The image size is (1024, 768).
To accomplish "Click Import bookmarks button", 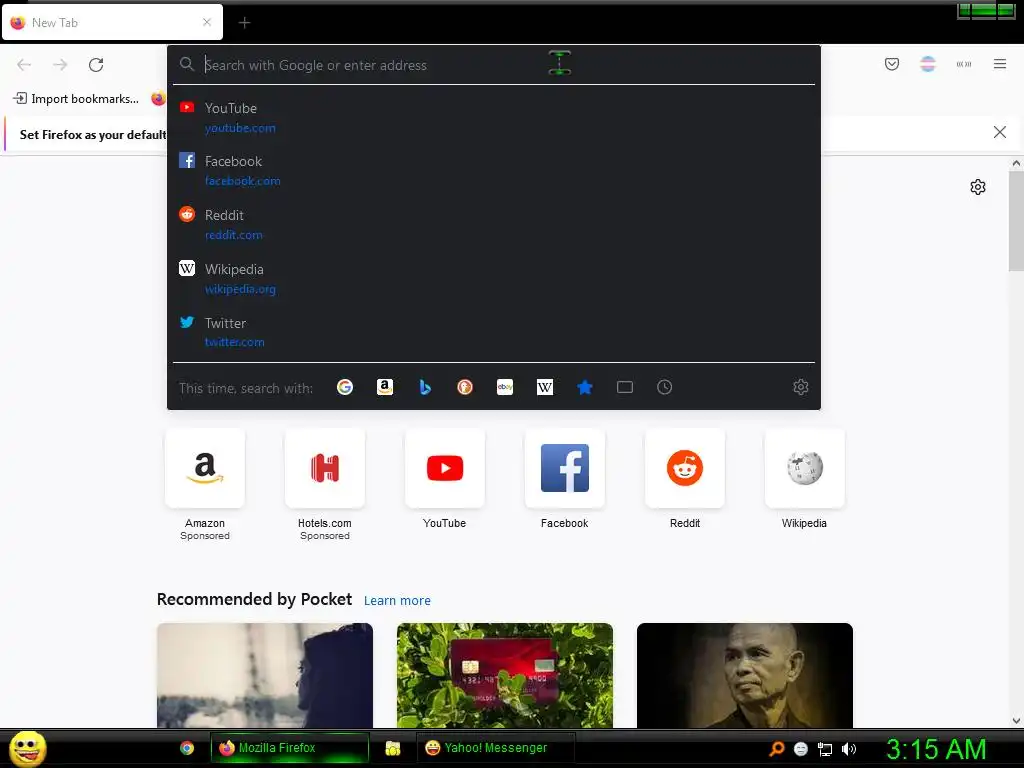I will 76,99.
